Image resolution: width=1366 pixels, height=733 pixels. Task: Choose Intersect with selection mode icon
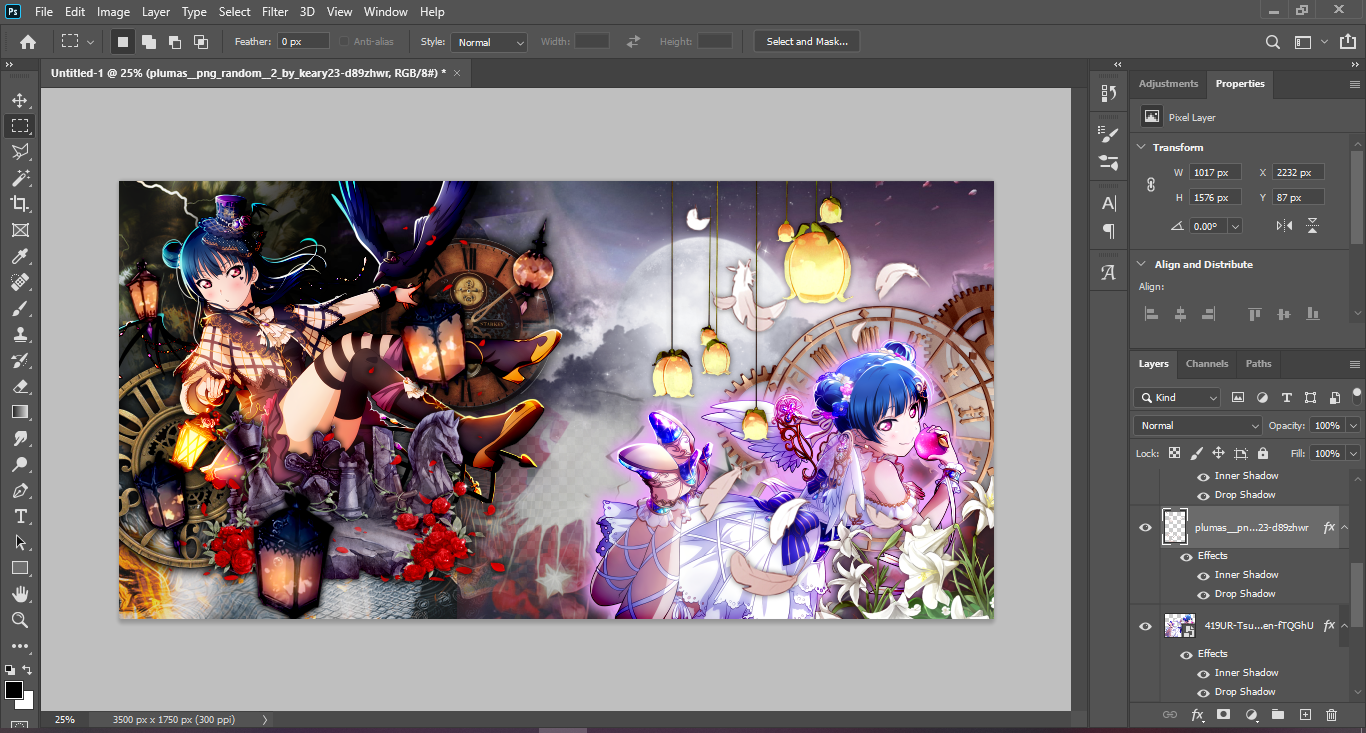click(201, 42)
